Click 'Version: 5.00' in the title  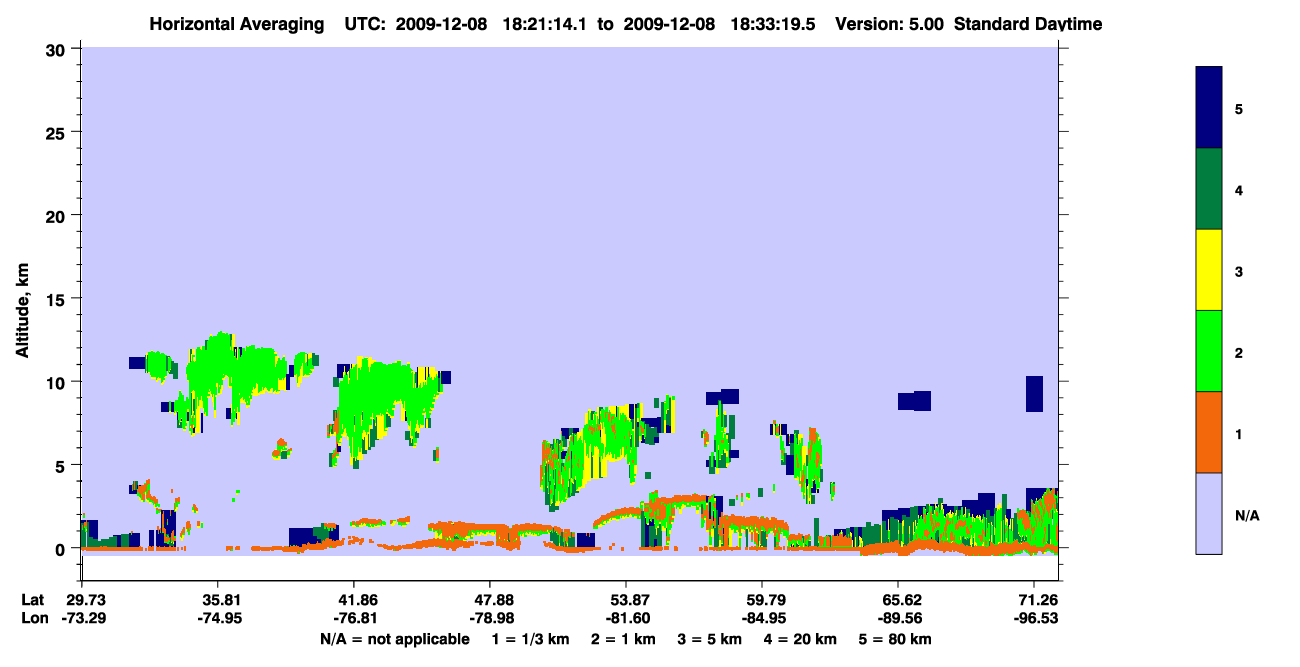(889, 24)
